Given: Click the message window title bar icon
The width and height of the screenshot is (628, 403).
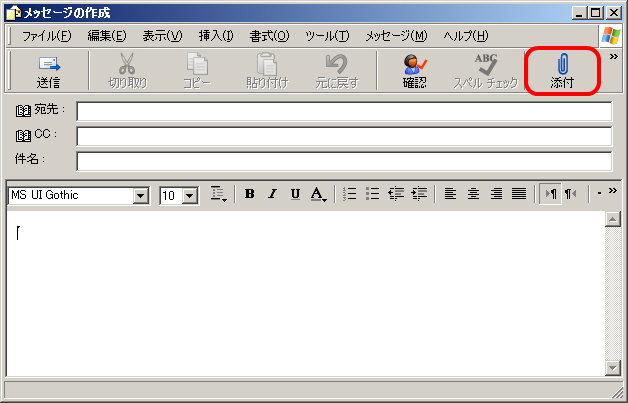Looking at the screenshot, I should (14, 13).
